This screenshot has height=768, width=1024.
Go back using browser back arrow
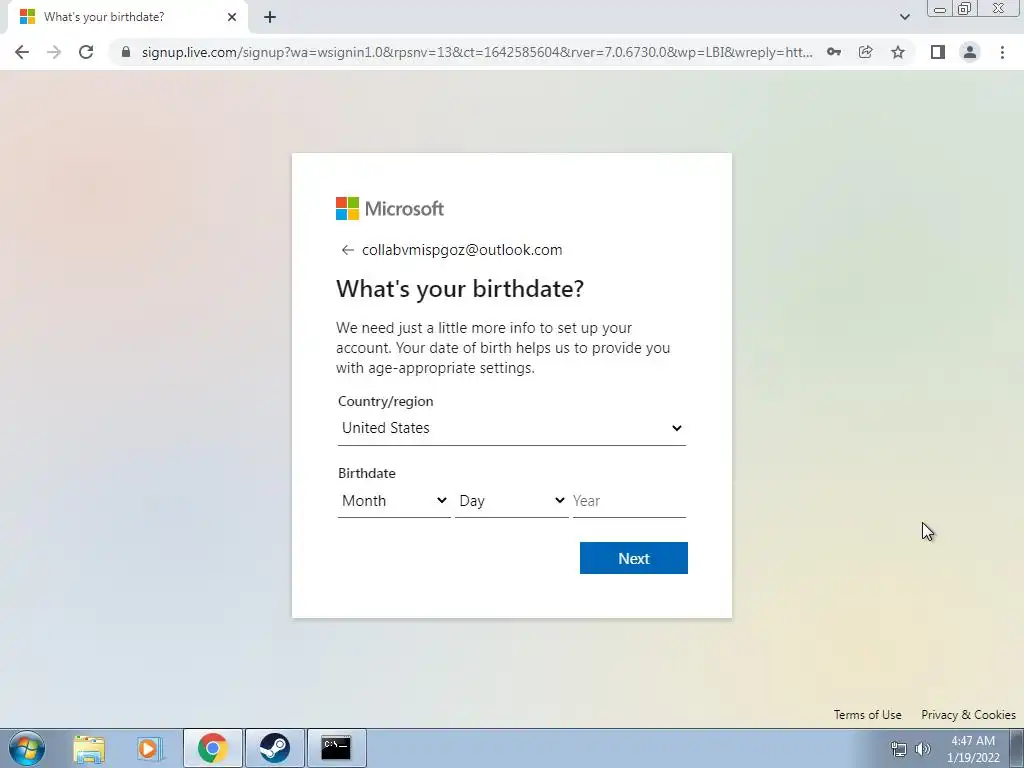tap(22, 52)
